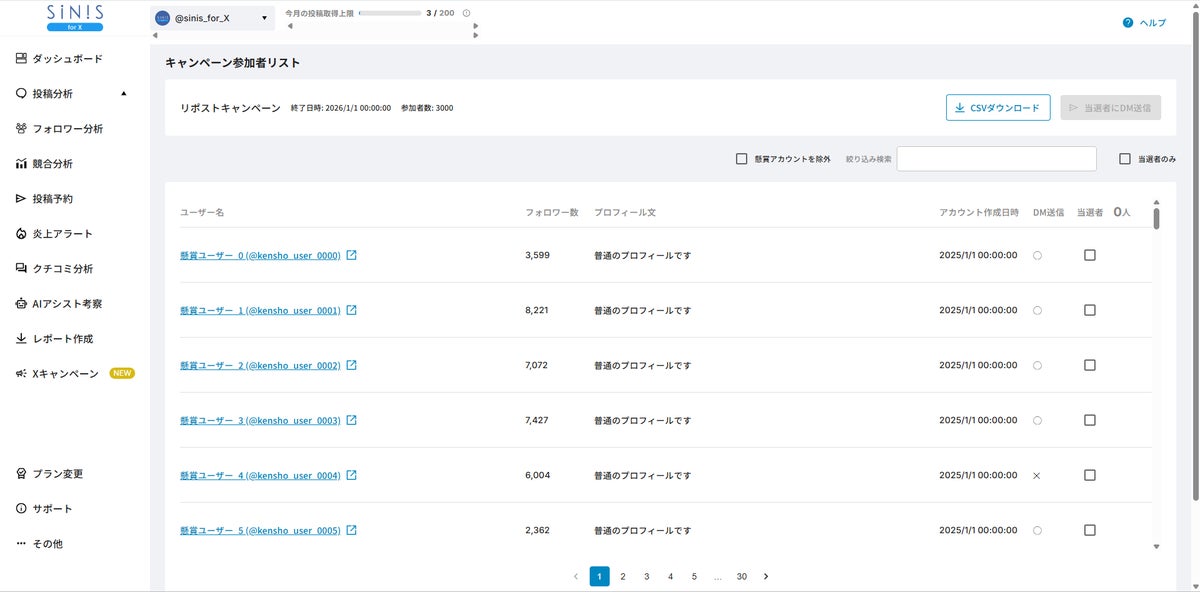Enable 懸賞アカウントを除外 checkbox
This screenshot has width=1200, height=592.
(742, 159)
